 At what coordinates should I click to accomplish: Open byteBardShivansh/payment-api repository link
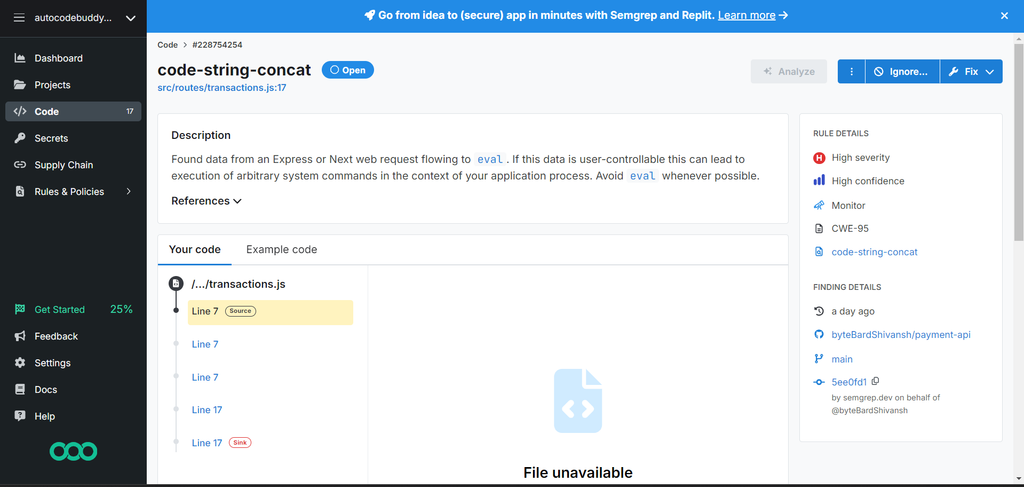(x=901, y=335)
